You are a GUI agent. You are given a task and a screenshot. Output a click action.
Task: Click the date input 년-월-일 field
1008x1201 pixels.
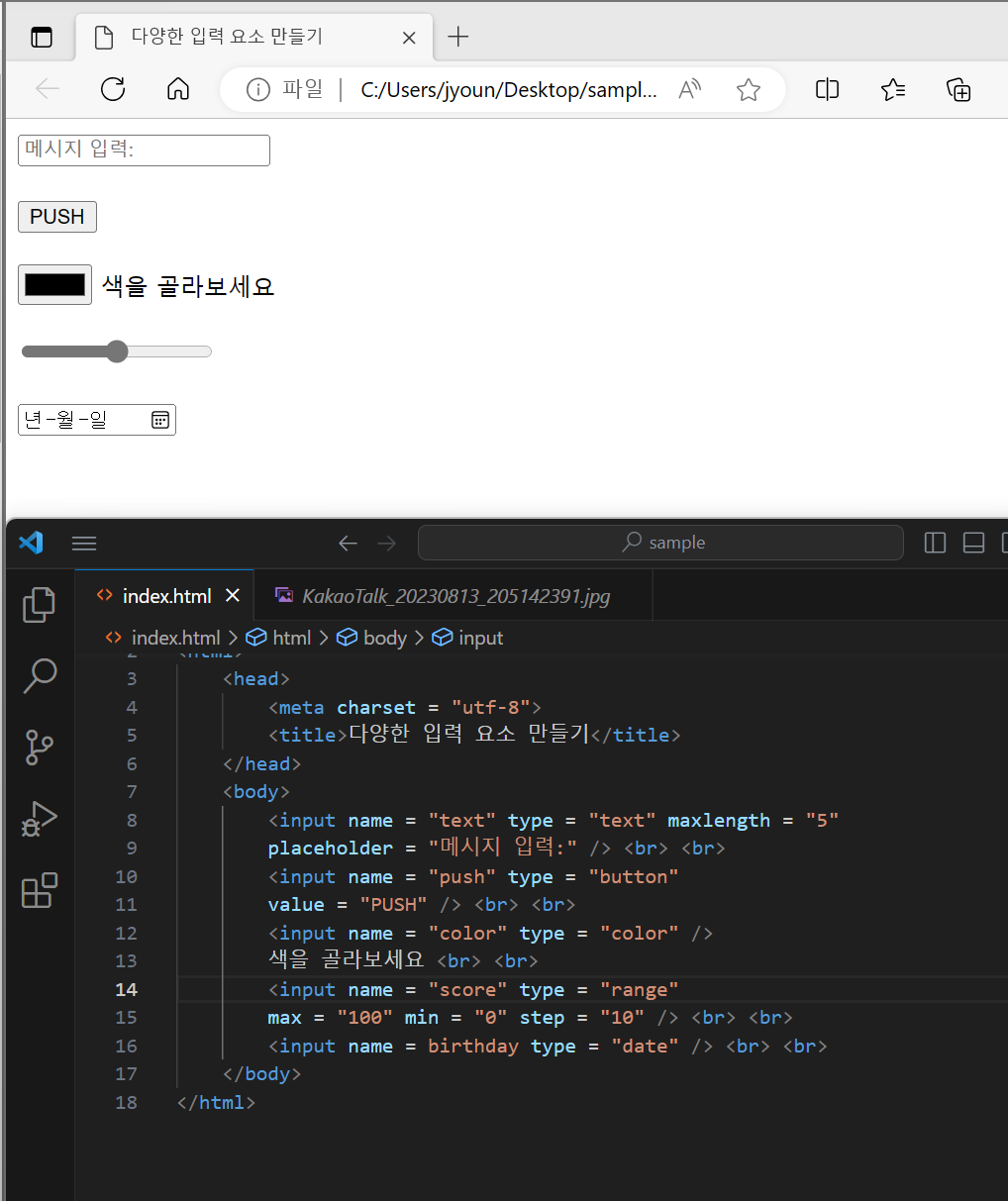point(97,420)
